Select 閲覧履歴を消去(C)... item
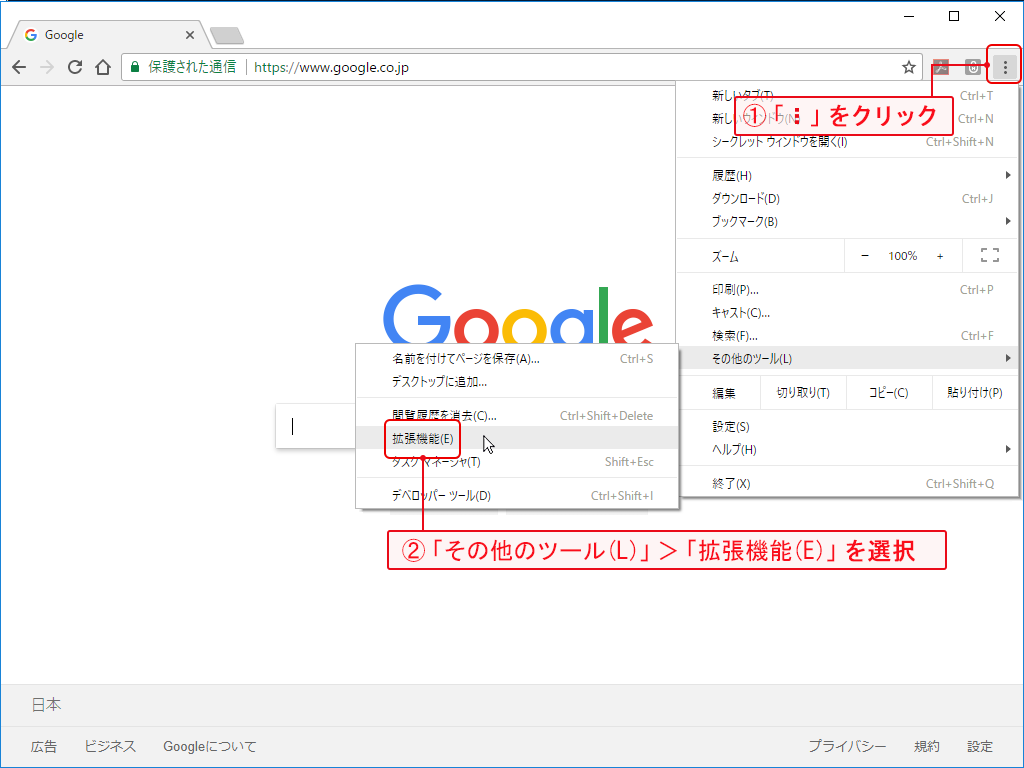This screenshot has height=768, width=1024. pyautogui.click(x=517, y=415)
